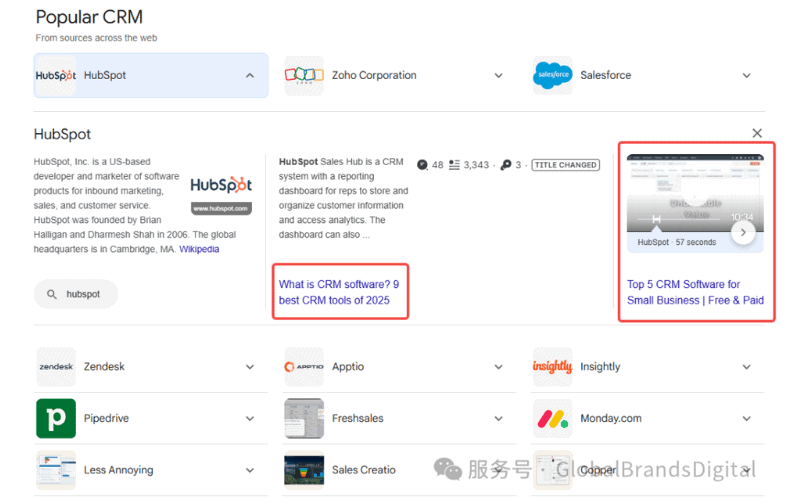
Task: Click the Freshsales thumbnail image
Action: tap(304, 418)
